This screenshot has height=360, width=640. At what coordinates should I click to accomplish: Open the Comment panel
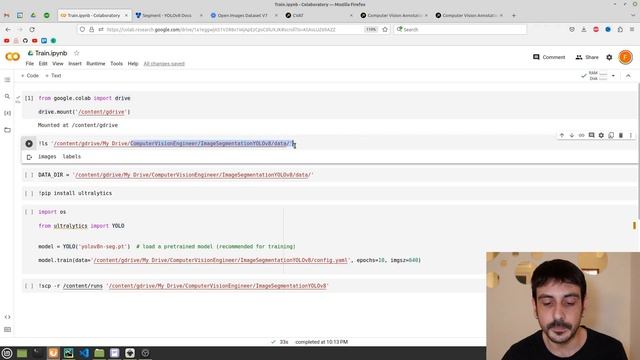(x=549, y=57)
